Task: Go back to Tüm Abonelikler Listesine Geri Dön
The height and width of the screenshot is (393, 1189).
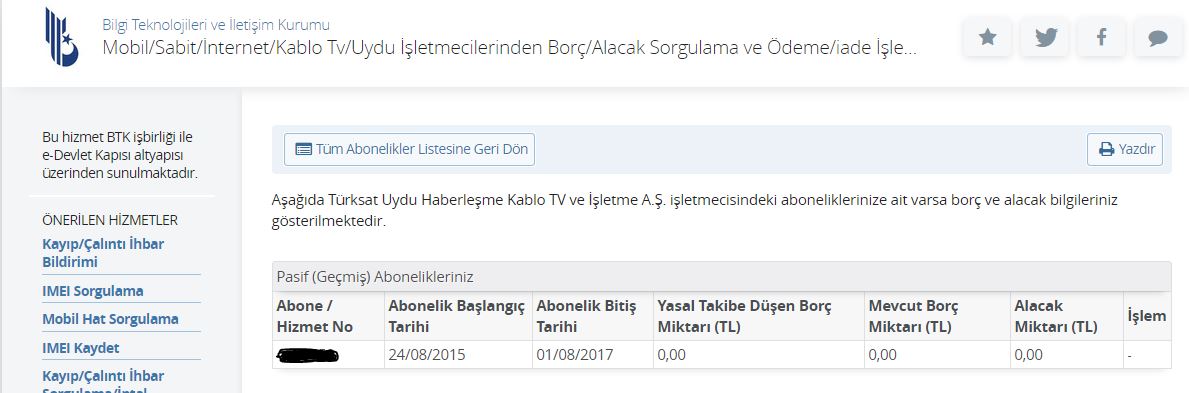Action: [409, 149]
